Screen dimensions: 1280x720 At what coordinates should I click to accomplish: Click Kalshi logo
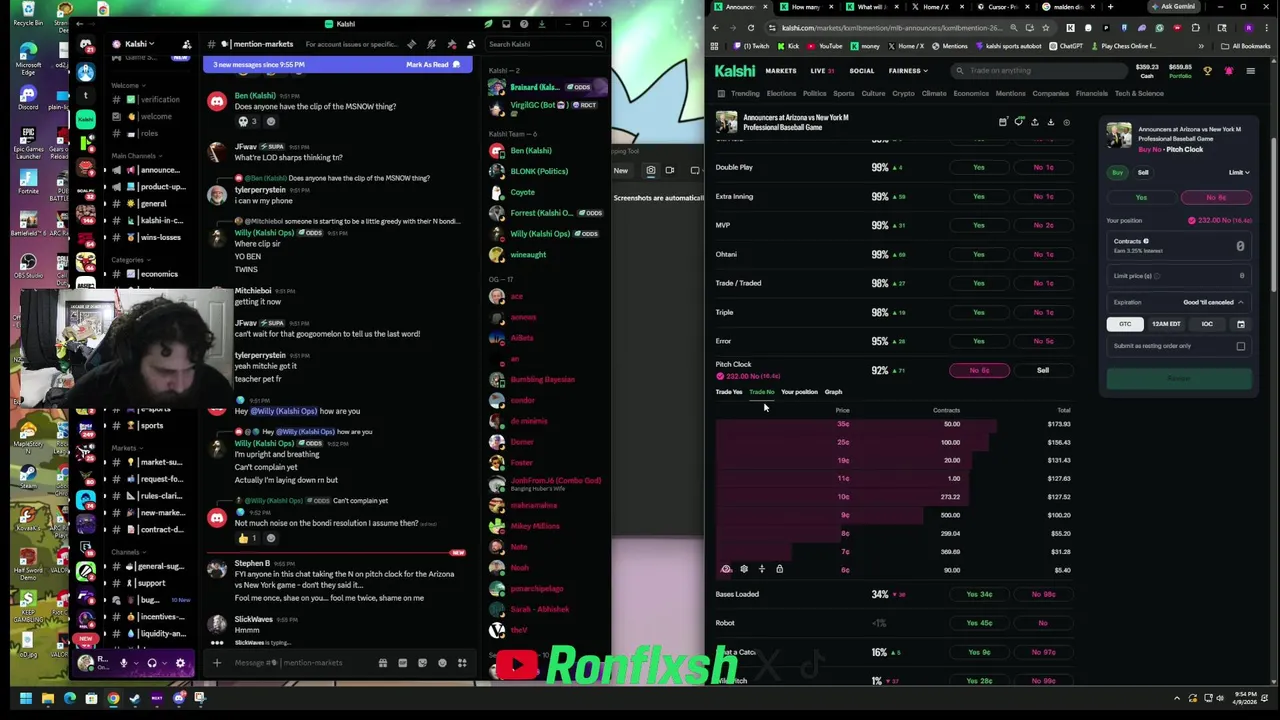(x=734, y=71)
